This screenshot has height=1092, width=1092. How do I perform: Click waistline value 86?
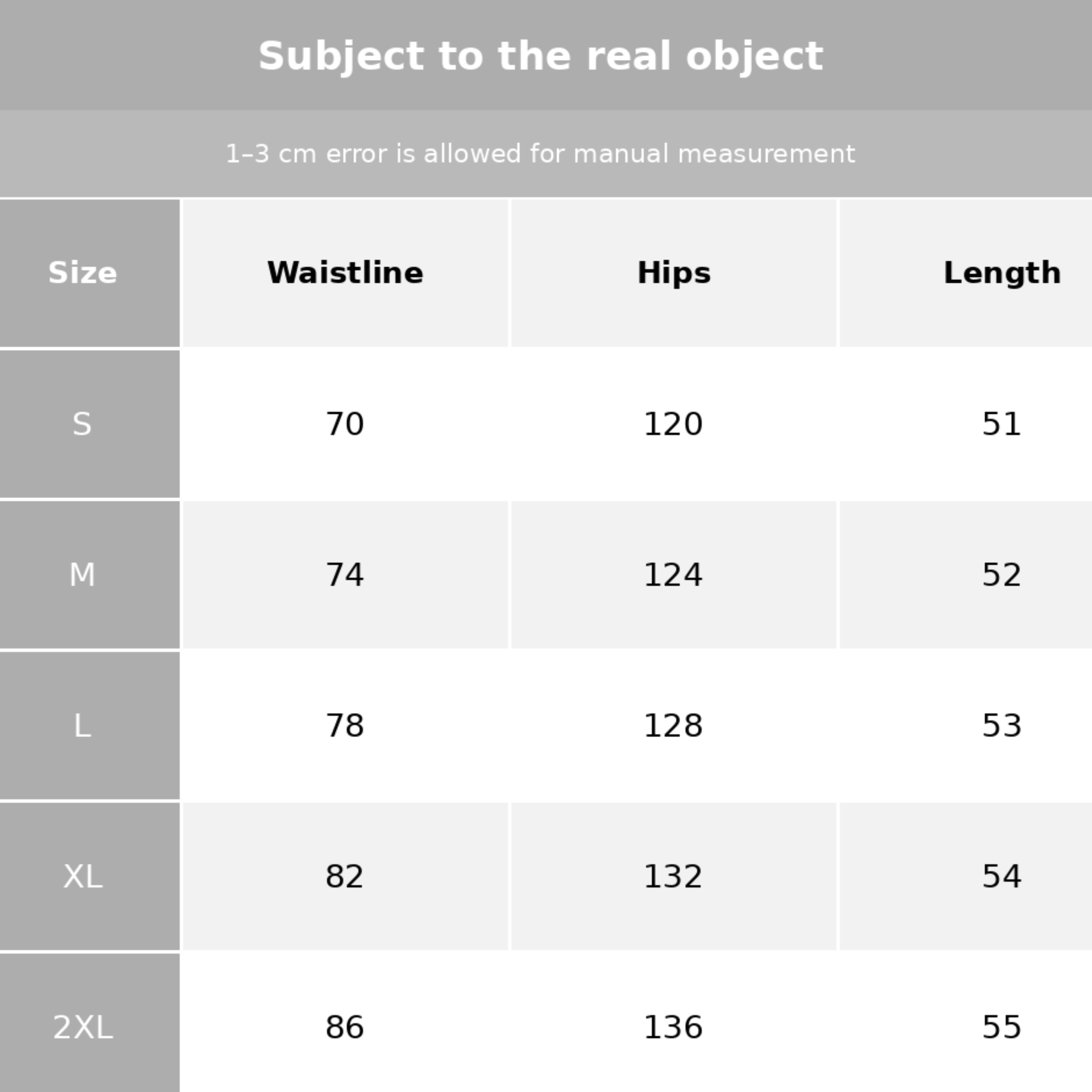[x=345, y=1027]
